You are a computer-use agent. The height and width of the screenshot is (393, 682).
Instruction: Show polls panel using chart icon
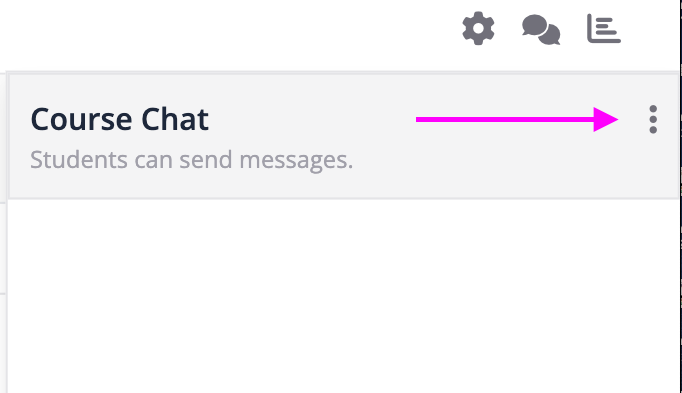tap(604, 29)
